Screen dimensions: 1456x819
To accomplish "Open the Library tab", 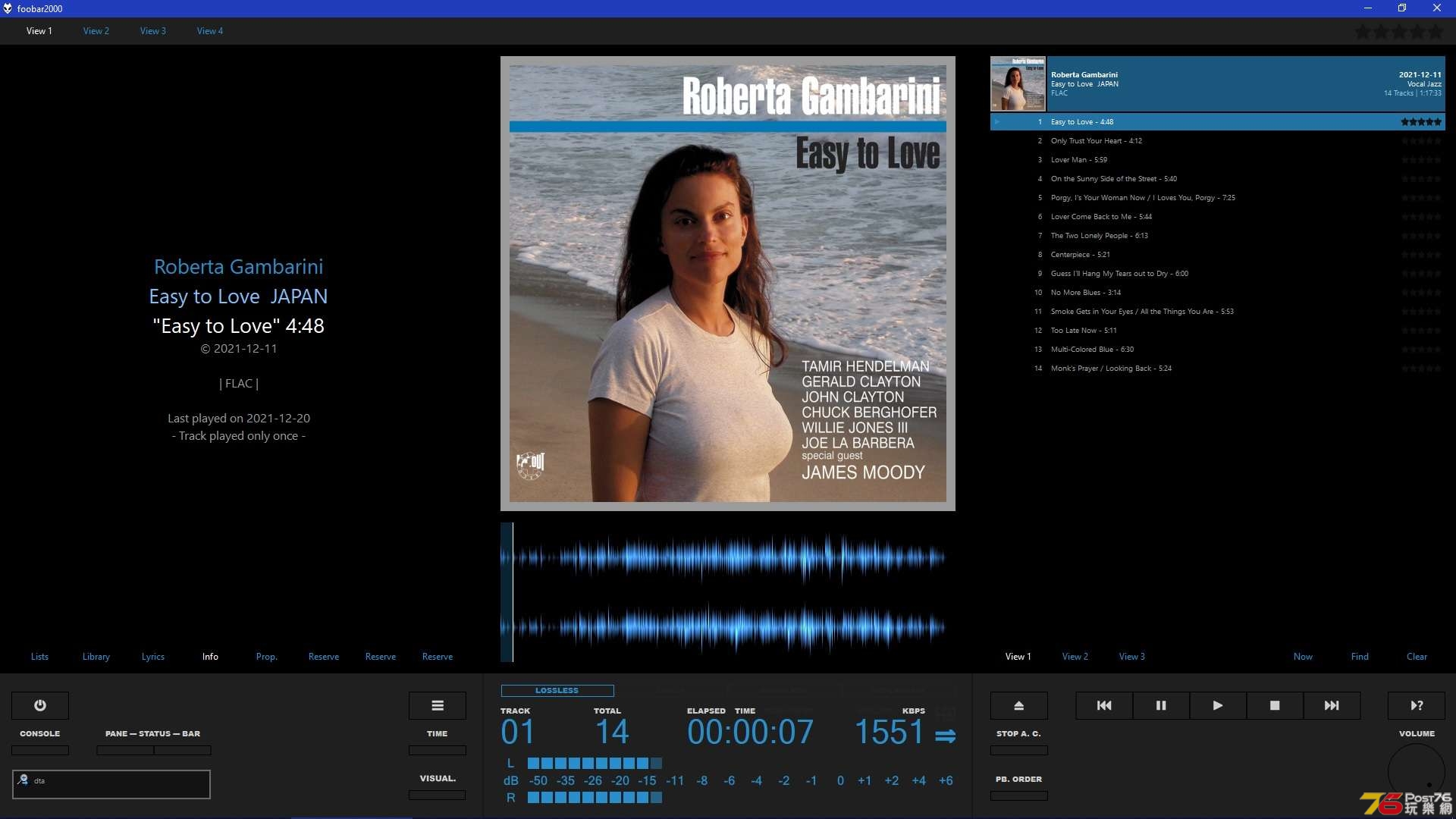I will tap(96, 657).
